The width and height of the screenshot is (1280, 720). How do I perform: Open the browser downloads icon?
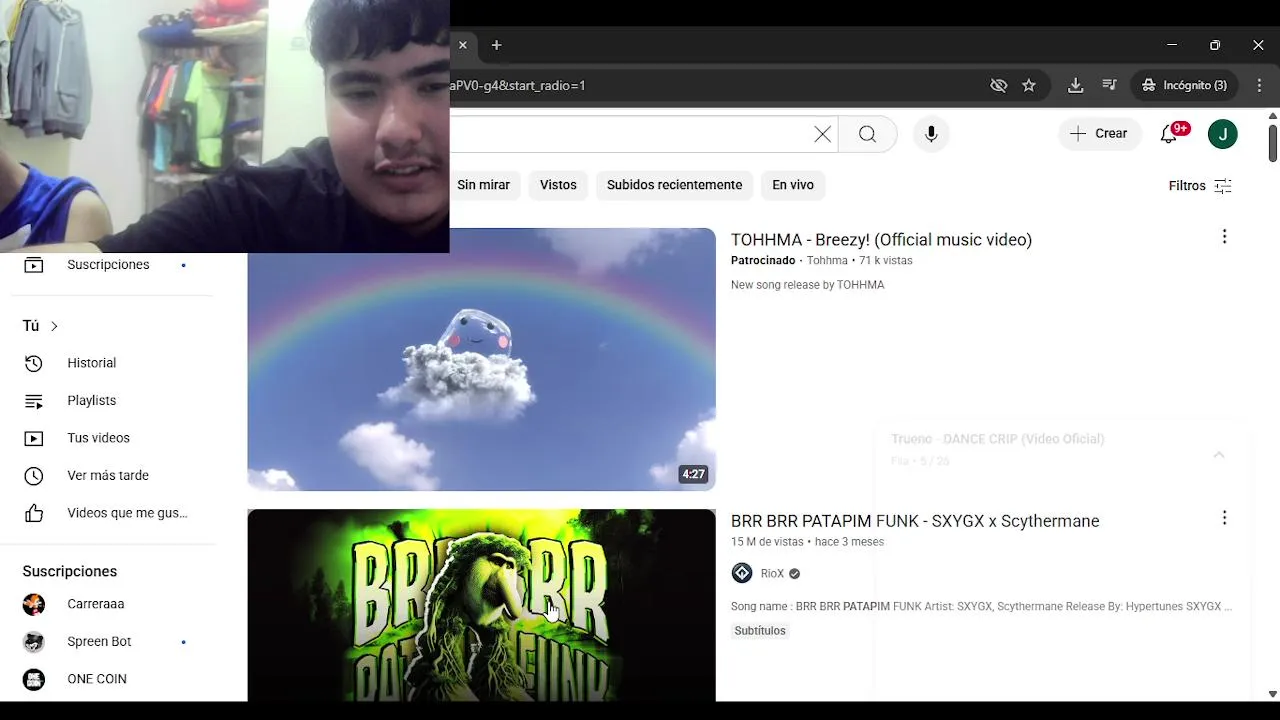pyautogui.click(x=1075, y=85)
